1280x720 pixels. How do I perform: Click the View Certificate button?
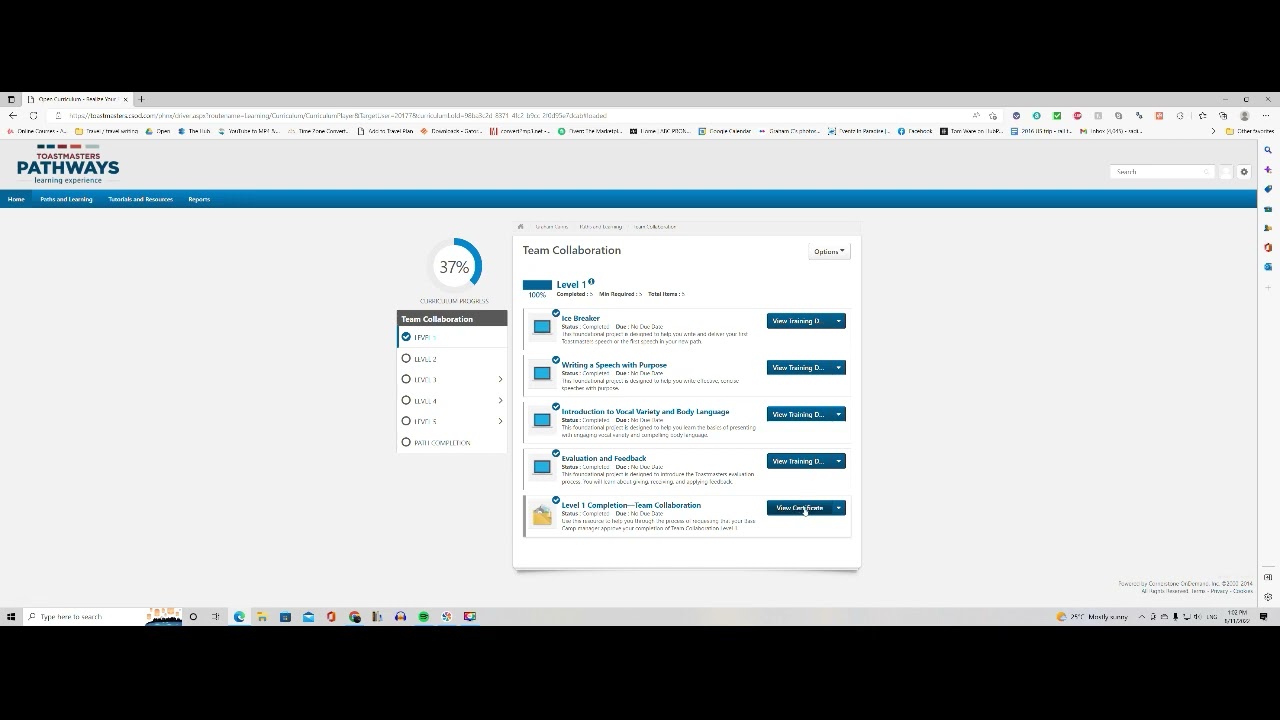click(x=799, y=508)
